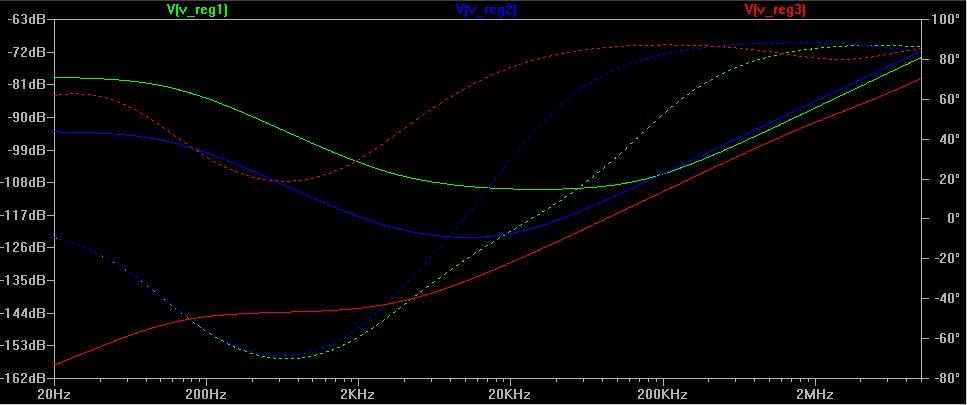This screenshot has height=405, width=967.
Task: Click the -126dB magnitude axis label
Action: (23, 247)
